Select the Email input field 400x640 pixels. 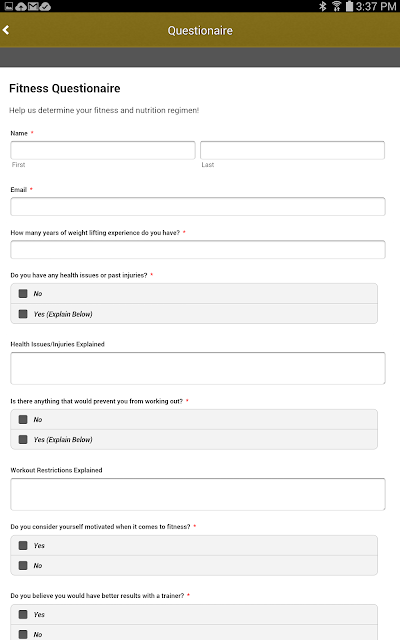click(198, 207)
